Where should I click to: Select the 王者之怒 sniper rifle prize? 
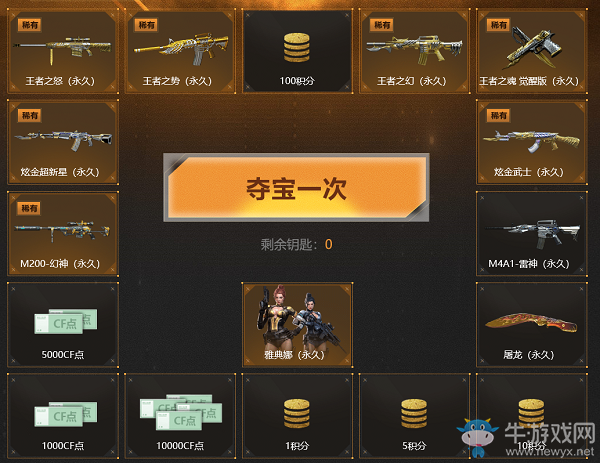pyautogui.click(x=63, y=51)
